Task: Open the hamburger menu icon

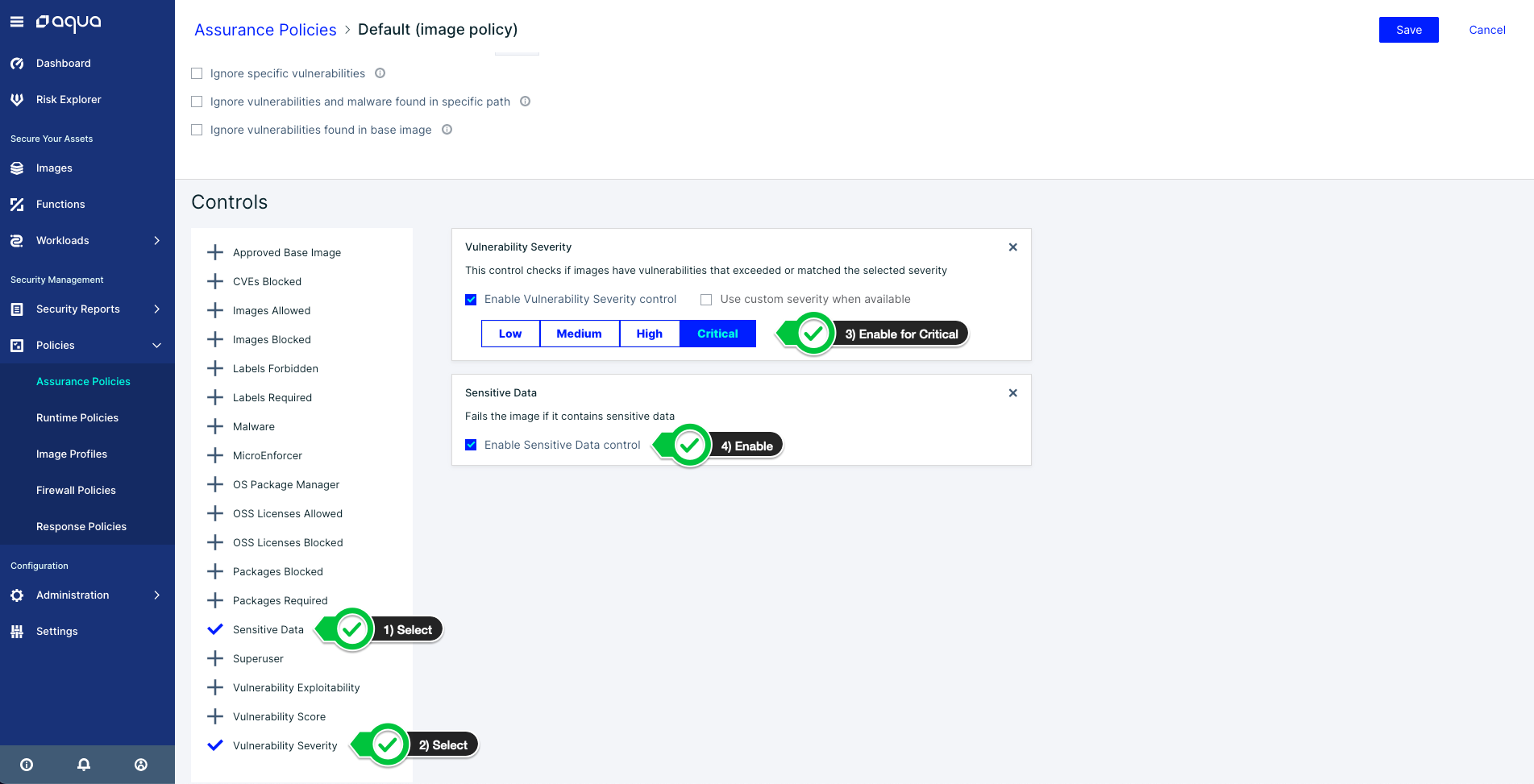Action: [16, 23]
